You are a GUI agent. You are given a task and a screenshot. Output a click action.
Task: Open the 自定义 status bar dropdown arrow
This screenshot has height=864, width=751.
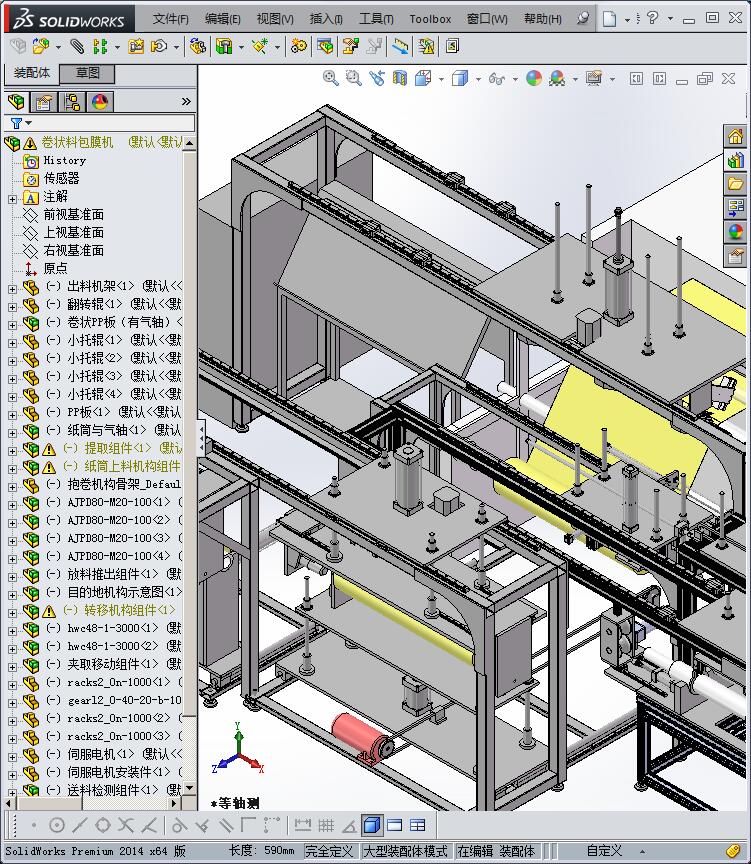642,851
